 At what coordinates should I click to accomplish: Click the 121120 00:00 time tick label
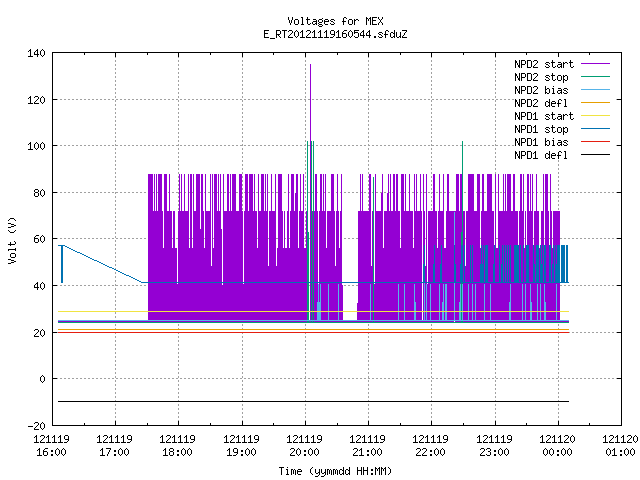pos(558,446)
